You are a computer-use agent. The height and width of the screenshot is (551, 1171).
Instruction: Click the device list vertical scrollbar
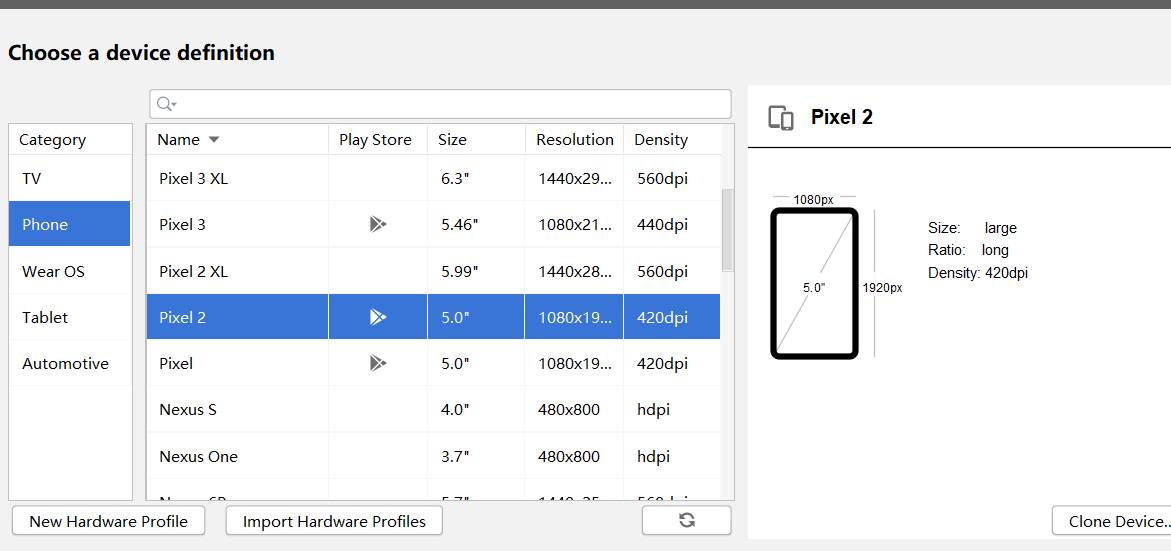coord(727,230)
